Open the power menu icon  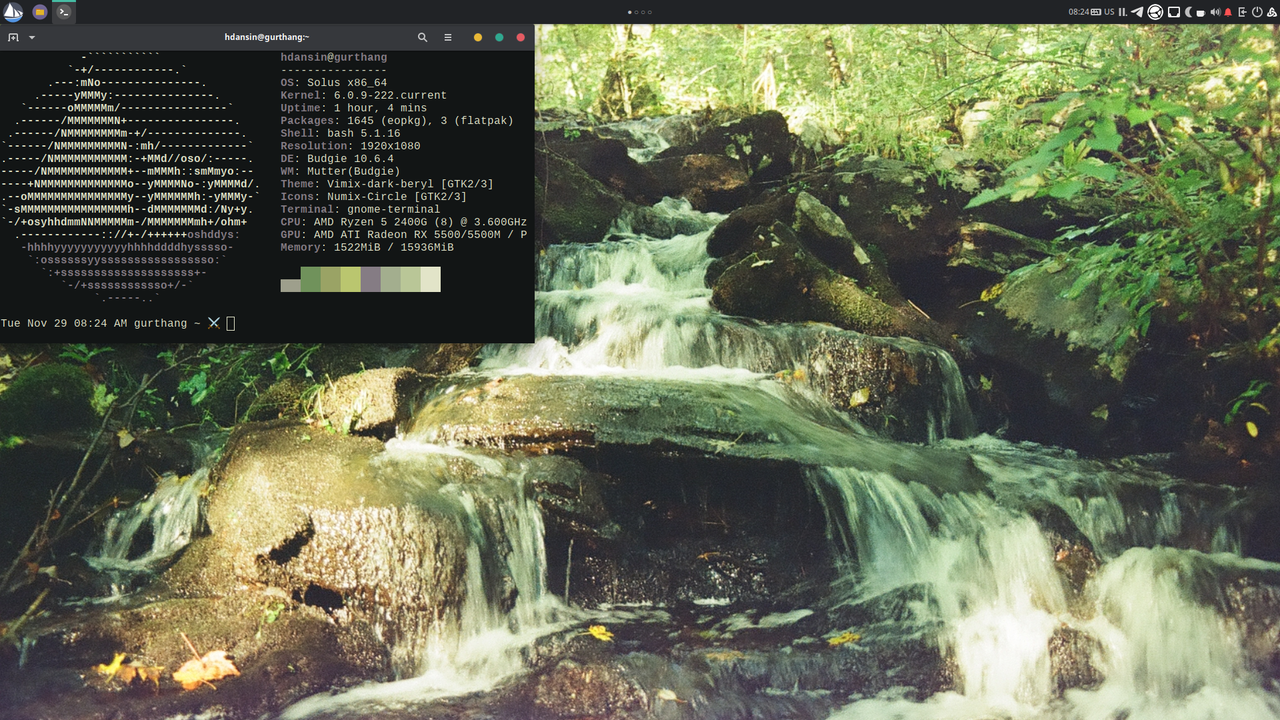pos(1257,12)
